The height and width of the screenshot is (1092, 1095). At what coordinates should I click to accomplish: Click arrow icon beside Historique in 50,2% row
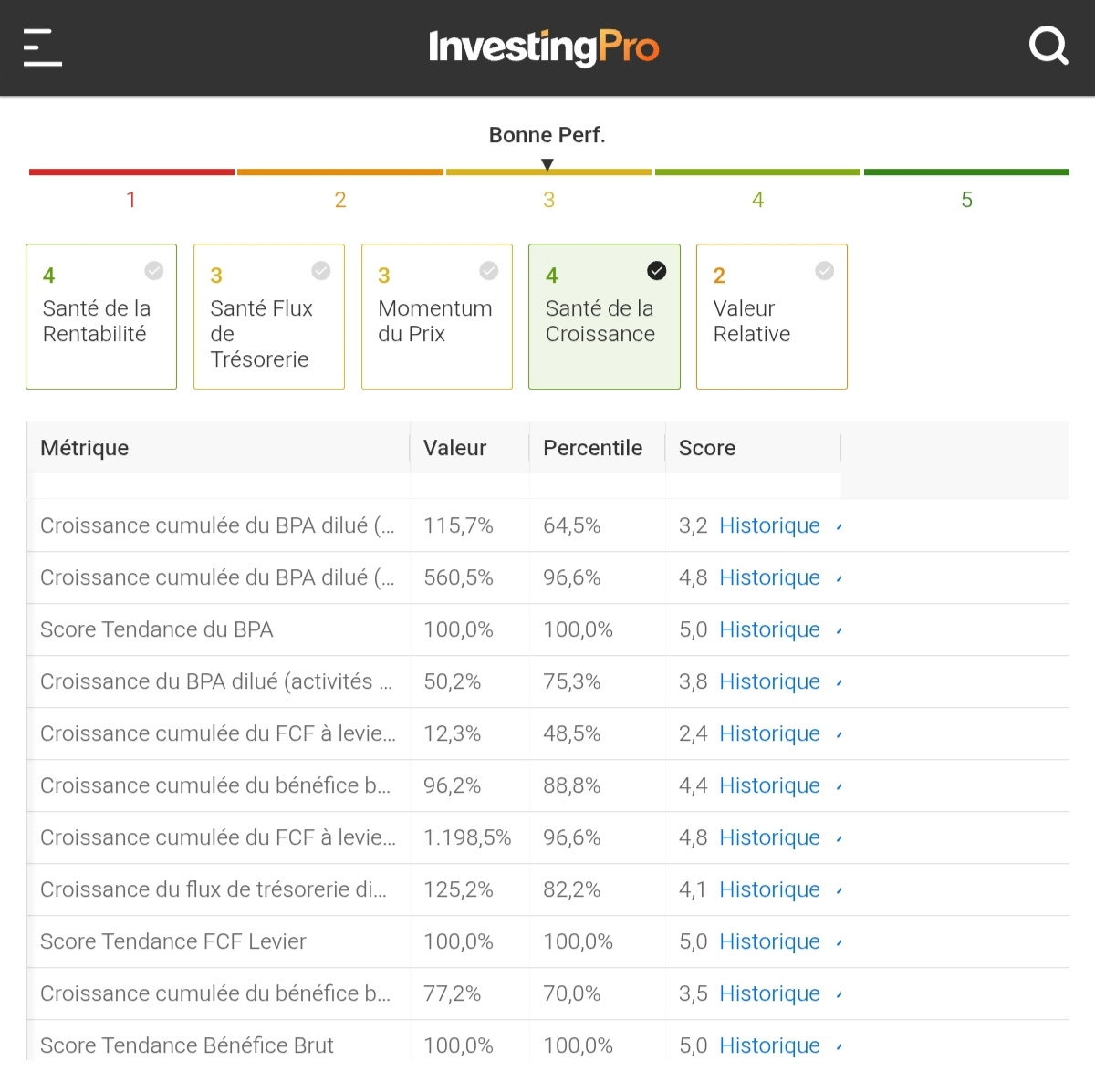tap(839, 683)
